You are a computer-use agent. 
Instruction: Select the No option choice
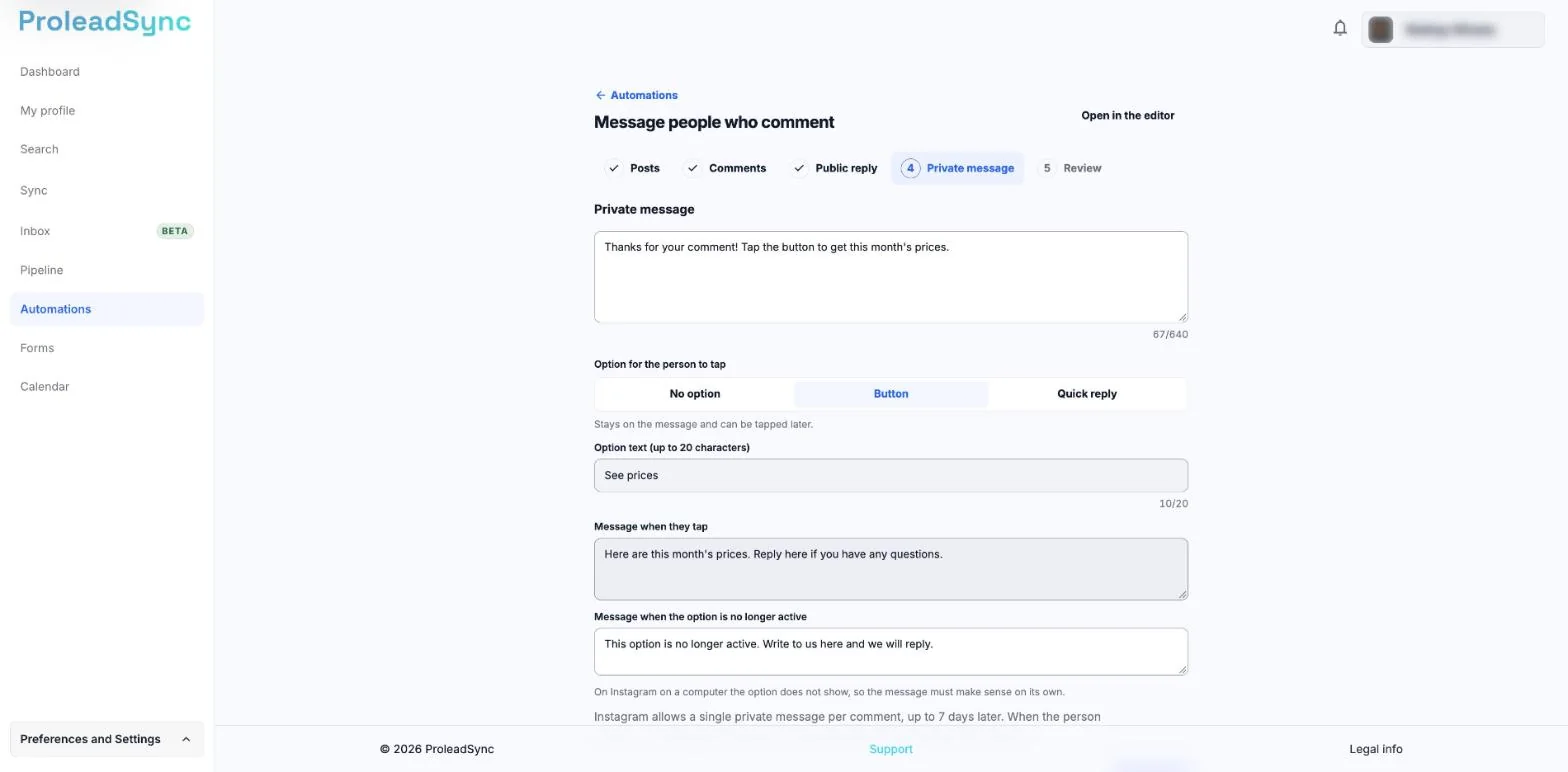coord(695,394)
